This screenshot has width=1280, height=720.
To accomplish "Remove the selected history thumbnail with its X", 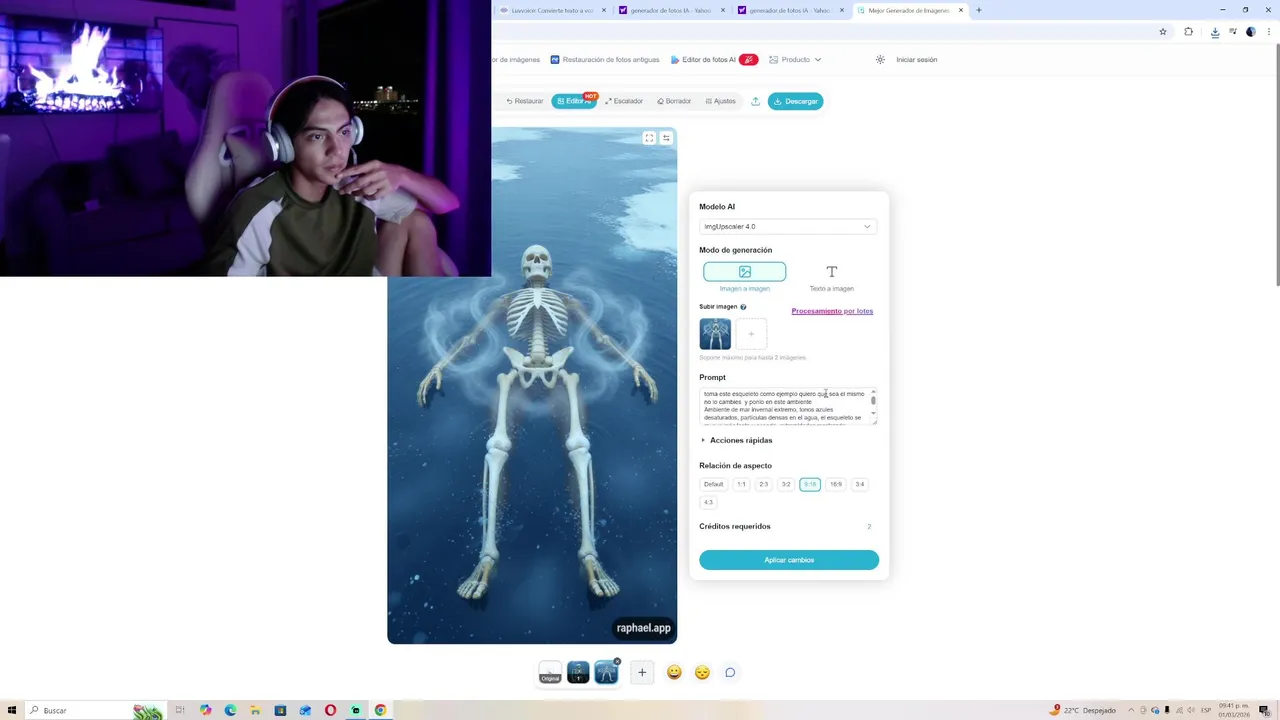I will 617,661.
